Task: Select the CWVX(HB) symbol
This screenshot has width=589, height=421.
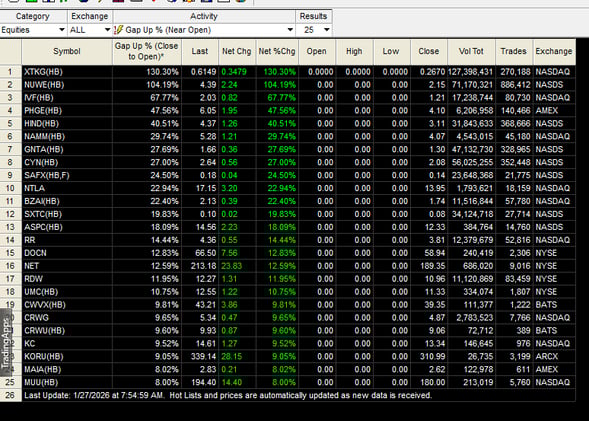Action: point(45,305)
